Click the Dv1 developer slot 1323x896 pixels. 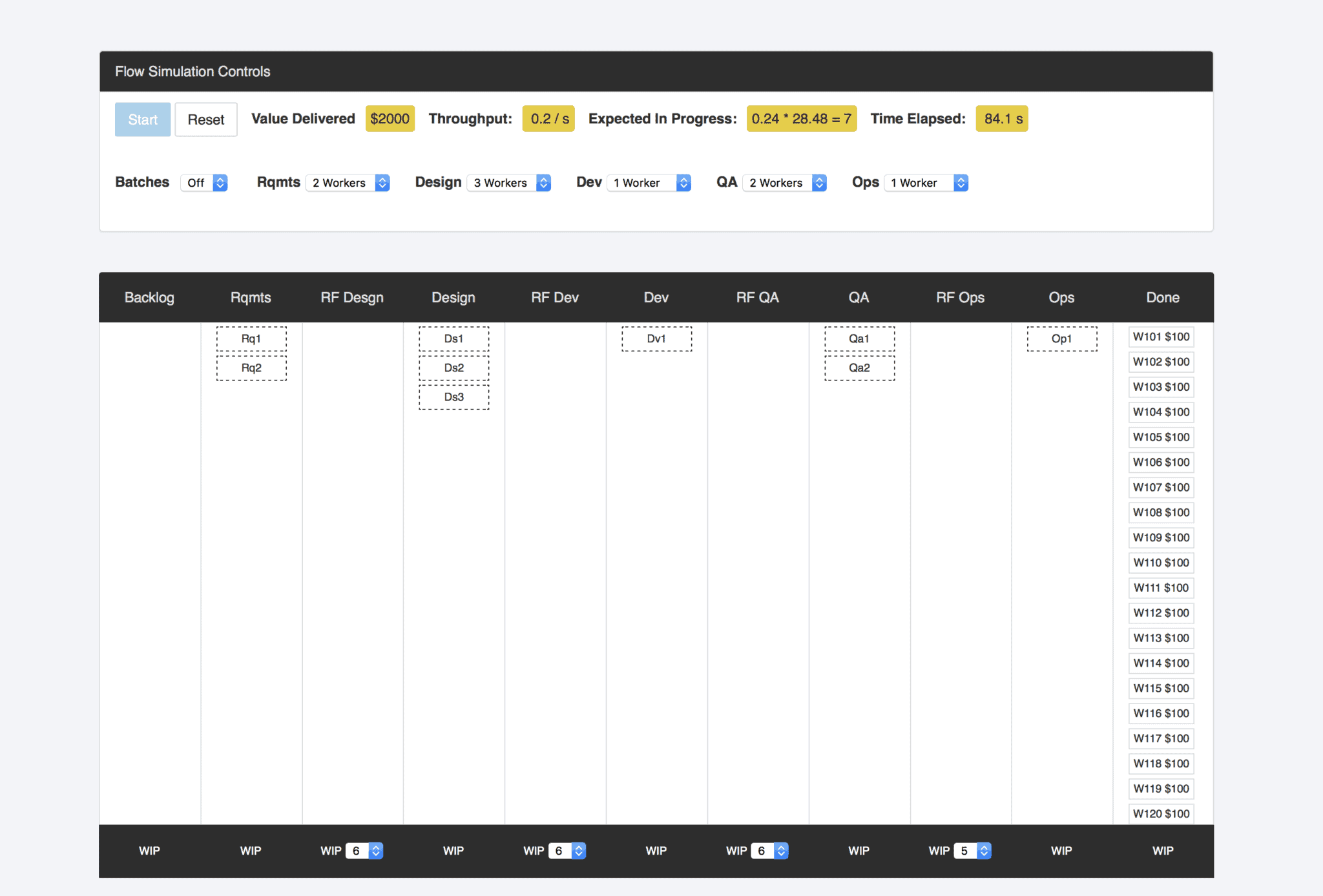pos(656,339)
